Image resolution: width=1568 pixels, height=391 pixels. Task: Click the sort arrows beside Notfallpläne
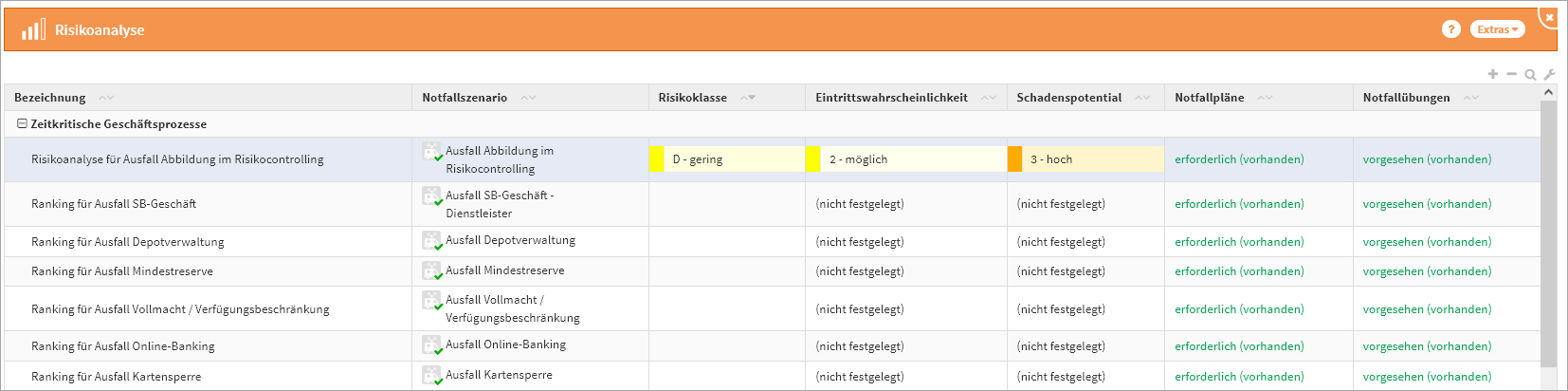[1265, 98]
